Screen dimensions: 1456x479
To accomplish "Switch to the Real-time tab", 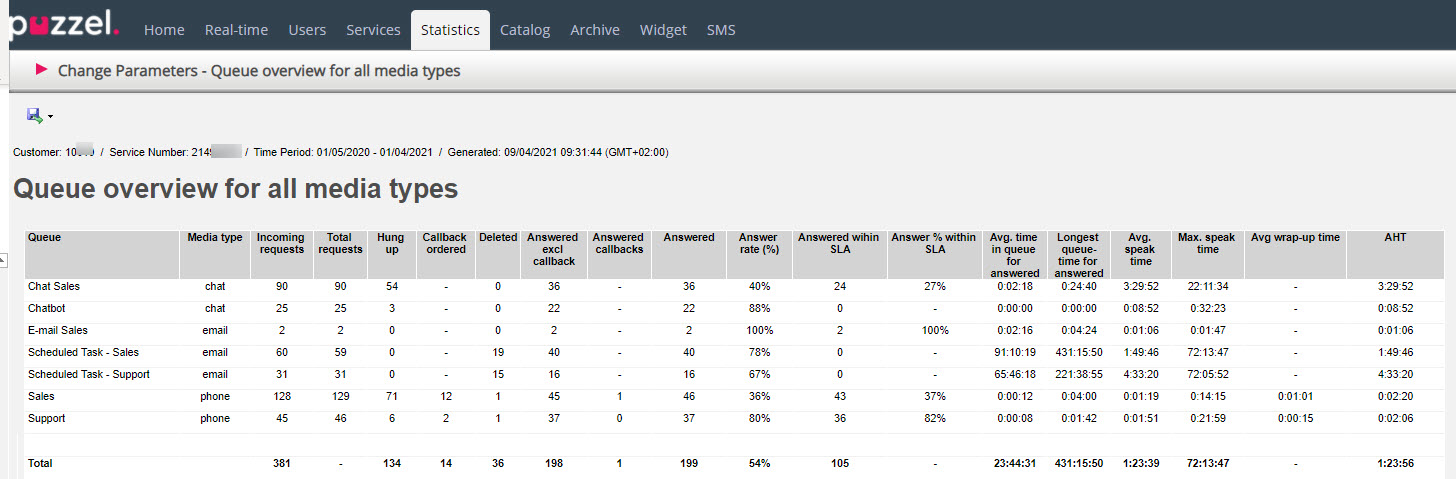I will [x=236, y=30].
